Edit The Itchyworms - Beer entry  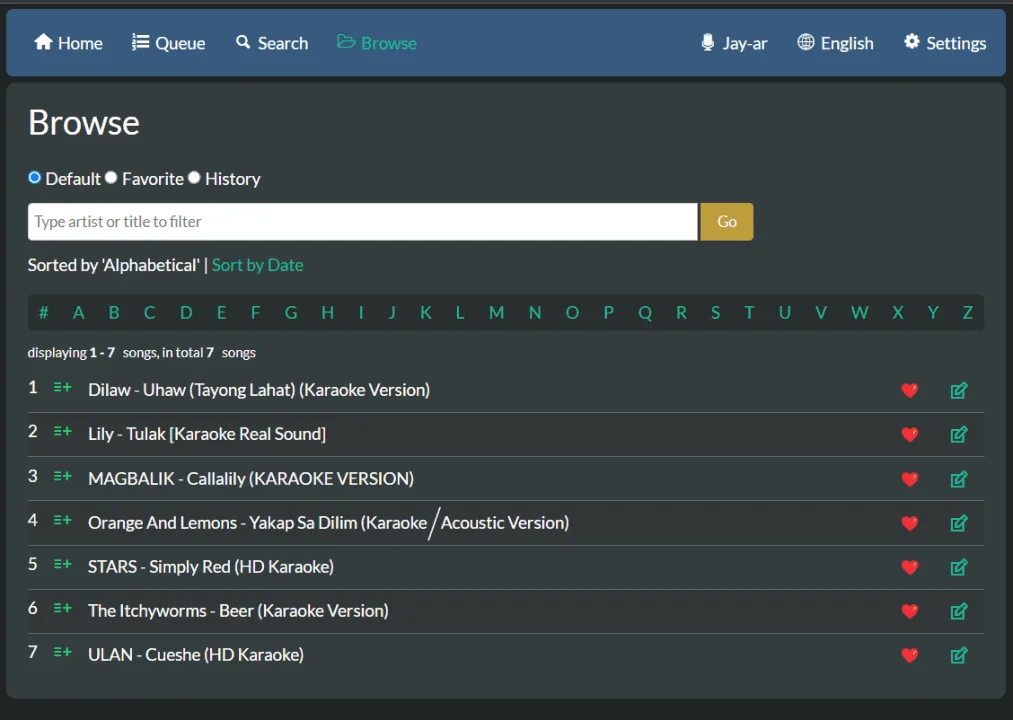click(959, 611)
